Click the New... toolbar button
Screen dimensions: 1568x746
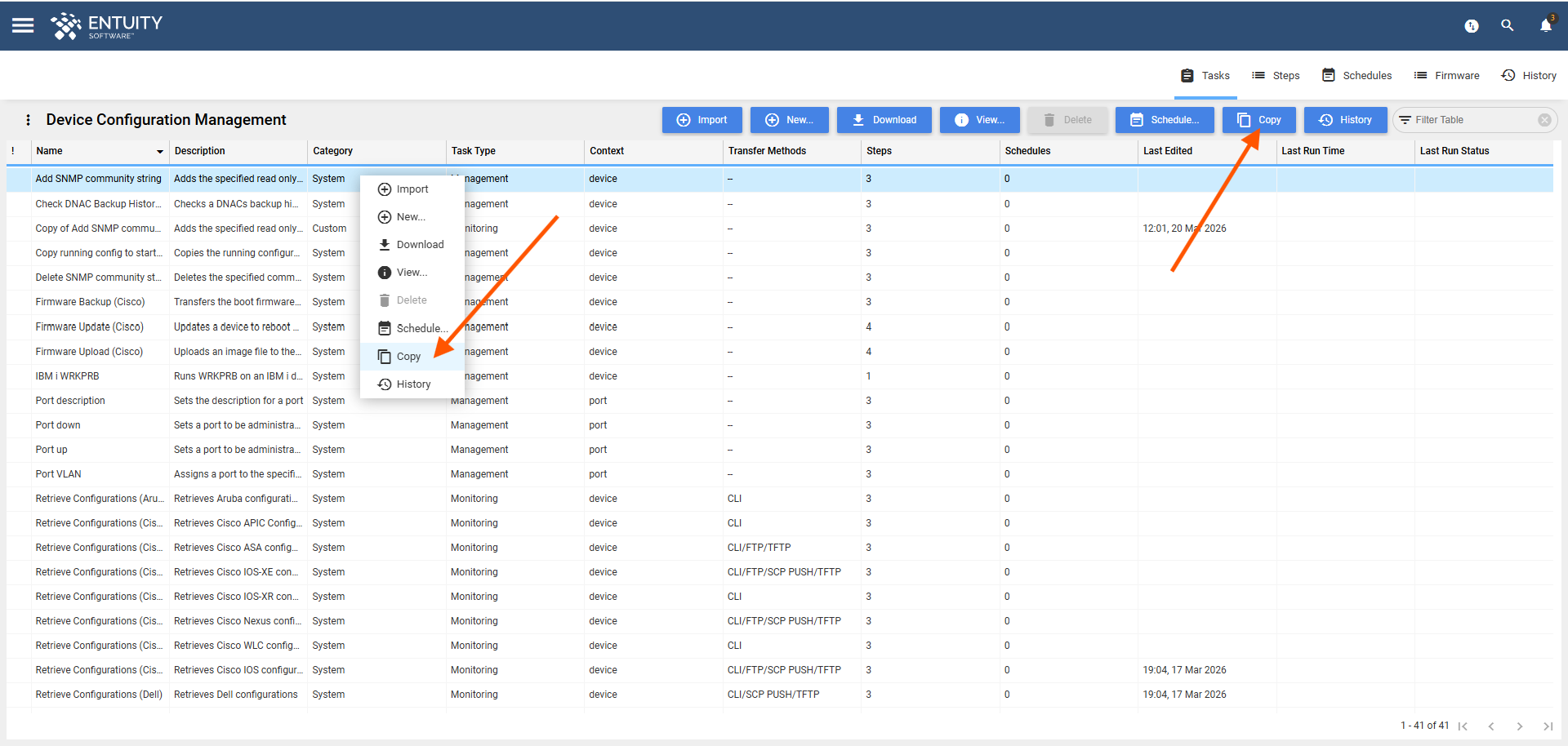click(790, 120)
